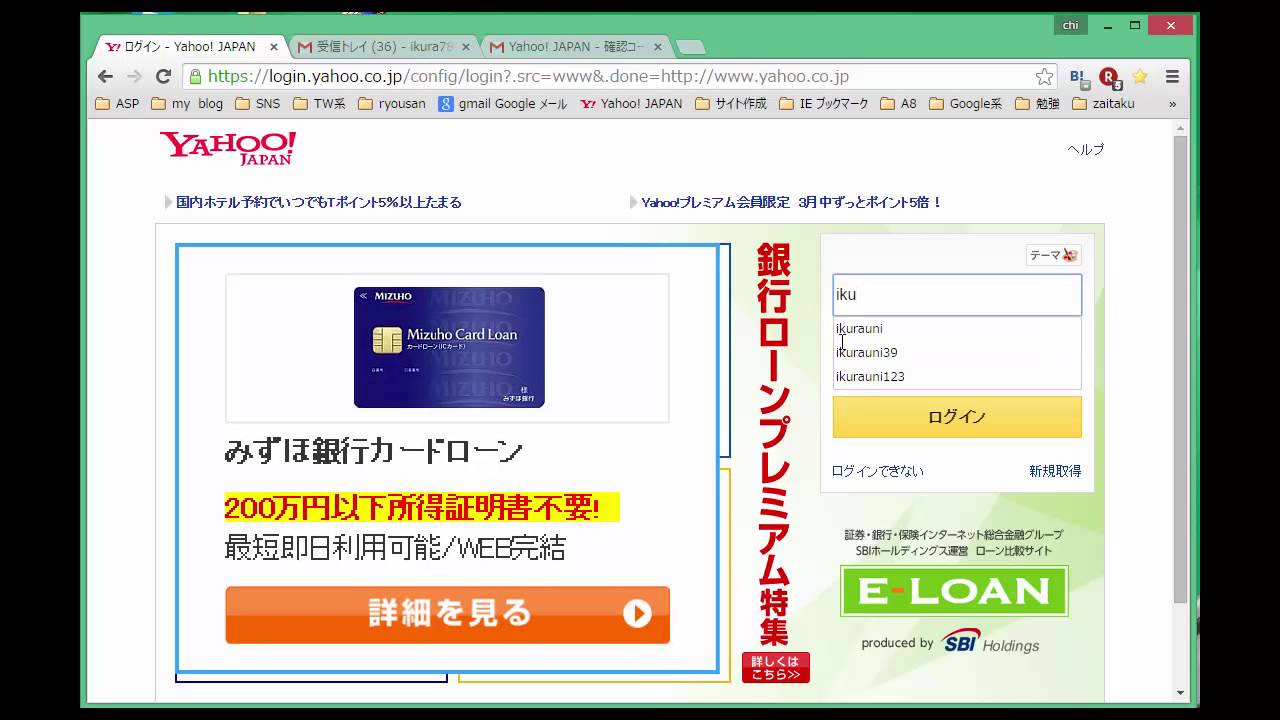Switch to the Yahoo! JAPAN 確認コード tab
This screenshot has height=720, width=1280.
[x=575, y=47]
